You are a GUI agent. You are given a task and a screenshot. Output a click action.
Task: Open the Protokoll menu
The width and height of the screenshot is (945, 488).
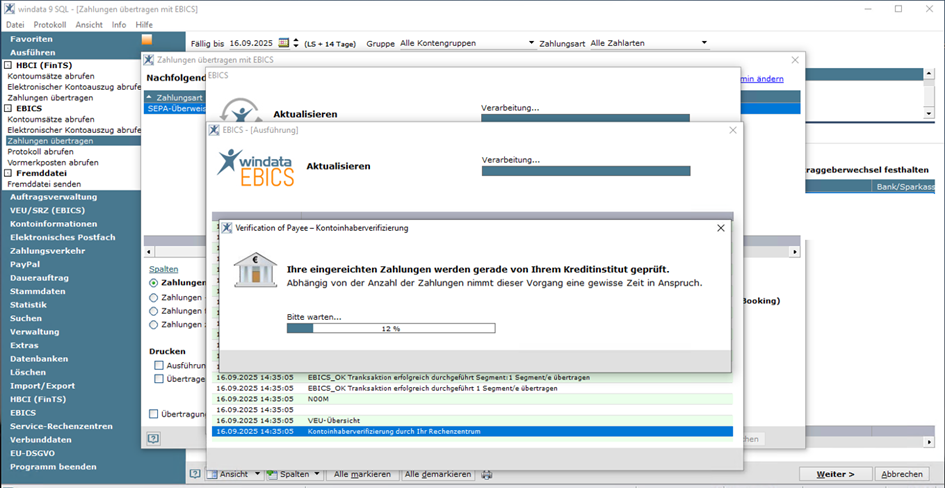pyautogui.click(x=49, y=23)
